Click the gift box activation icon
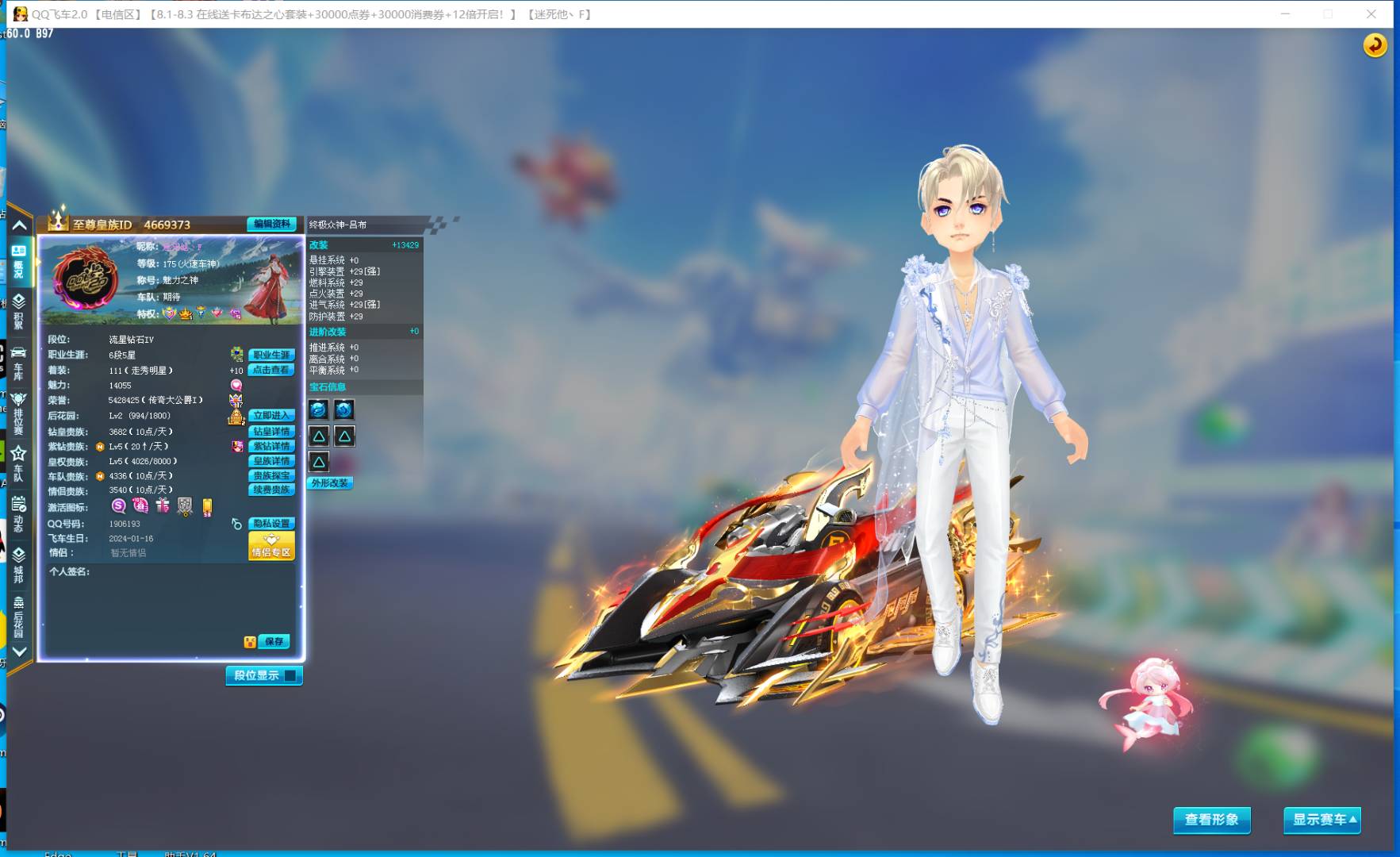The width and height of the screenshot is (1400, 857). pos(163,506)
